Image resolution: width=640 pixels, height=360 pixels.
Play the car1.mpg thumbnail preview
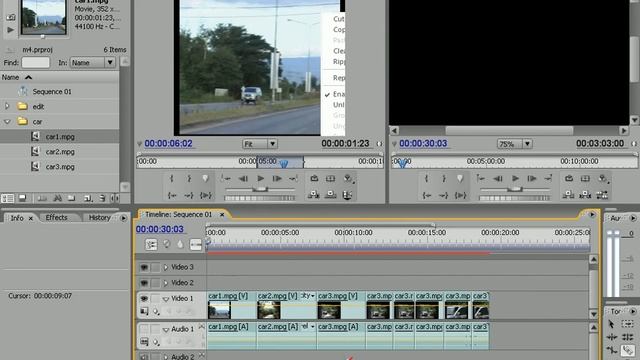pos(11,29)
